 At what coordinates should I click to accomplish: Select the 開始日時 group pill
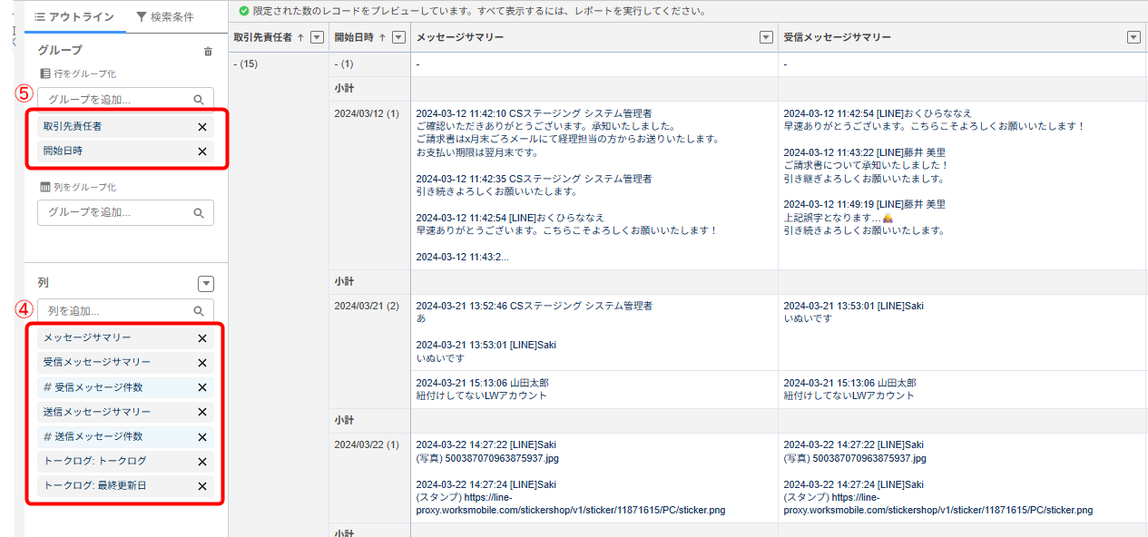click(x=125, y=152)
